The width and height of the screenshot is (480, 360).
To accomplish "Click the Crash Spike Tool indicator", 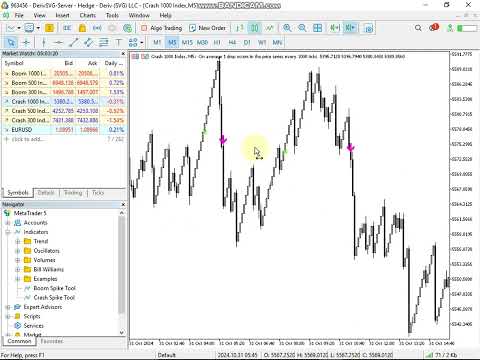I will pos(54,297).
